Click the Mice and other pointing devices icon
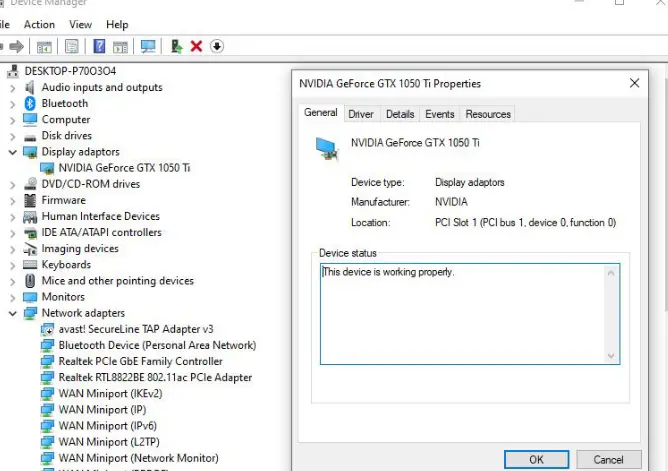Image resolution: width=668 pixels, height=471 pixels. point(30,281)
